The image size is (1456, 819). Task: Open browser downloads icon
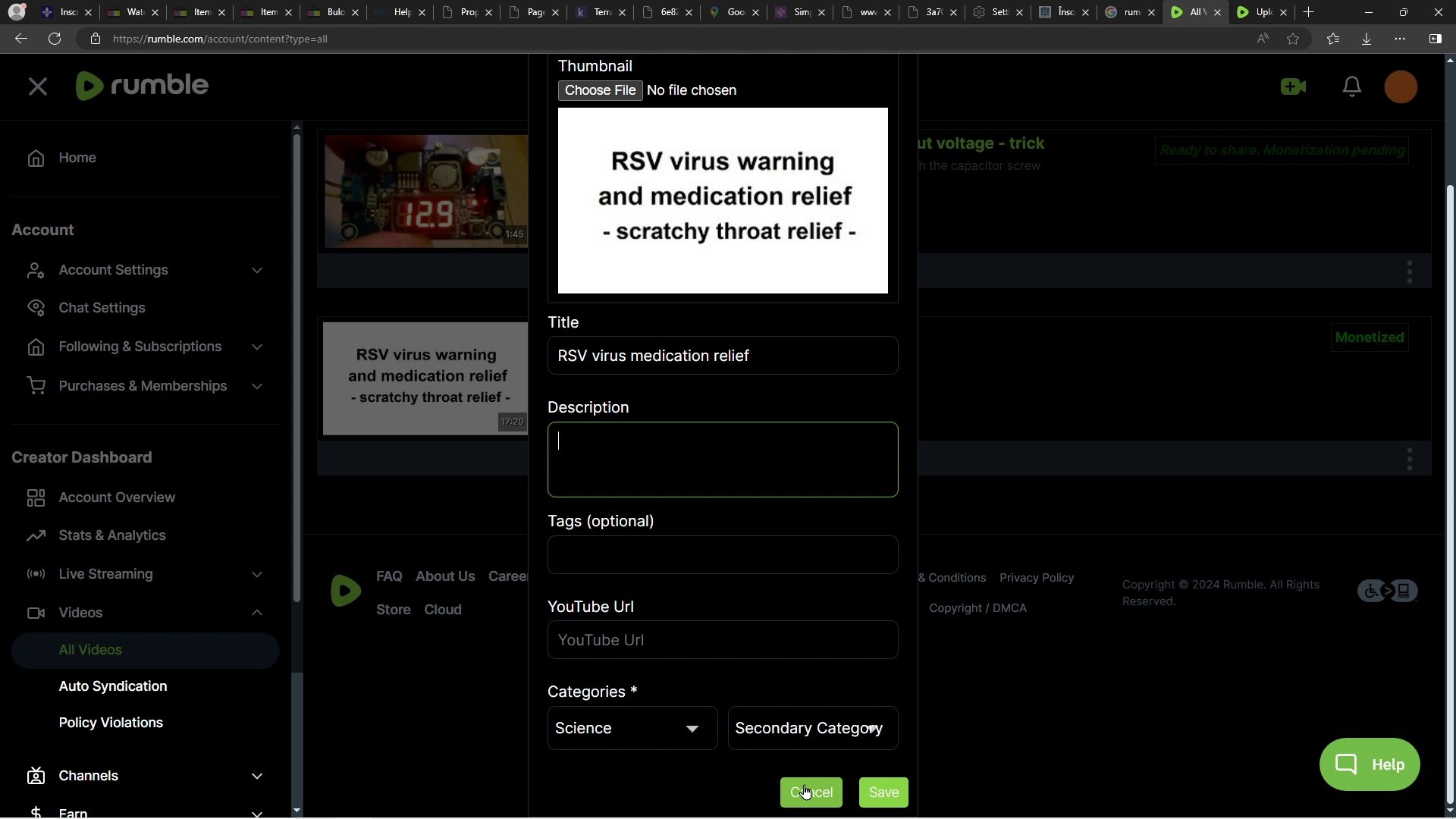[1366, 39]
